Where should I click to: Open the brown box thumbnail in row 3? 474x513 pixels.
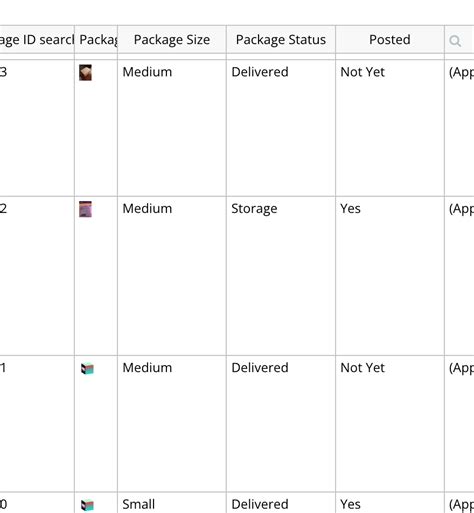pyautogui.click(x=85, y=73)
